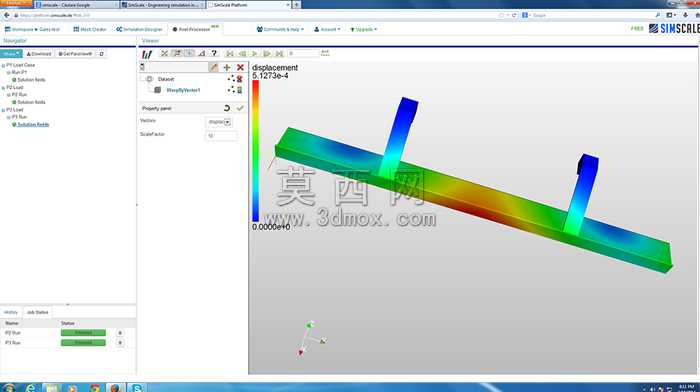Click the frame number input field
This screenshot has width=700, height=392.
tap(303, 54)
